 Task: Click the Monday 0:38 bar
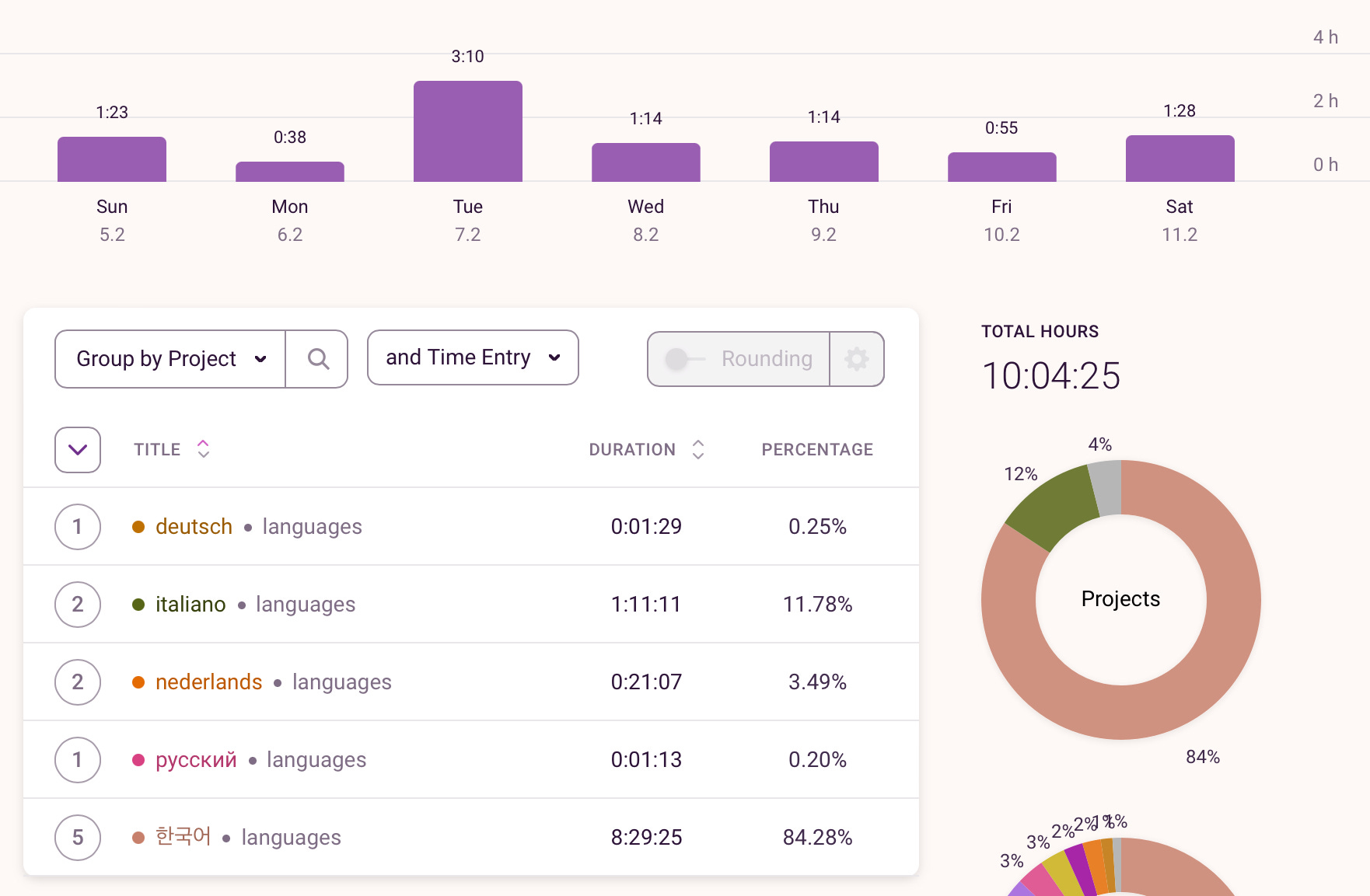[290, 172]
